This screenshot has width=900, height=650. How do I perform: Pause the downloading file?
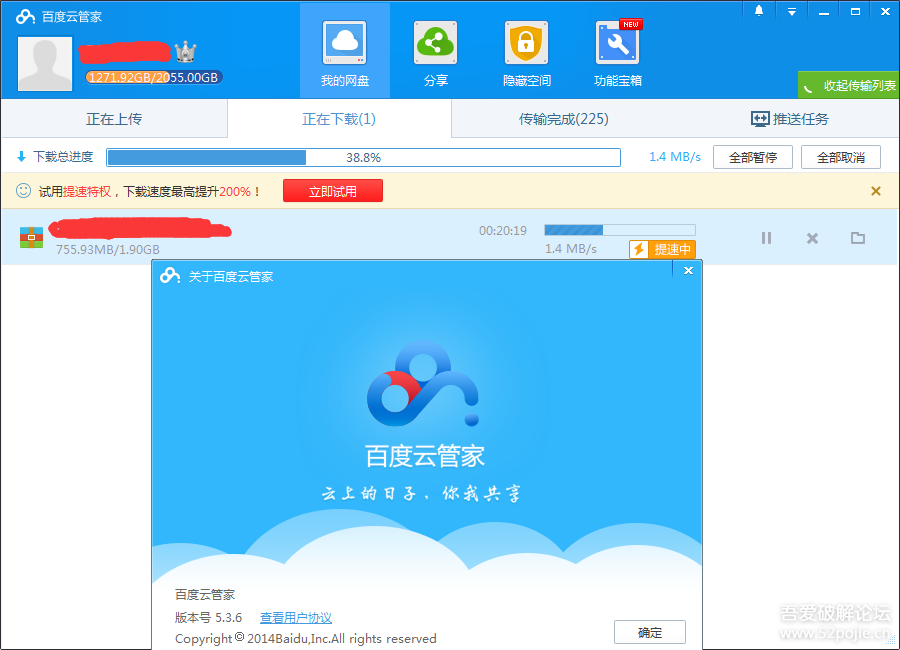[766, 238]
